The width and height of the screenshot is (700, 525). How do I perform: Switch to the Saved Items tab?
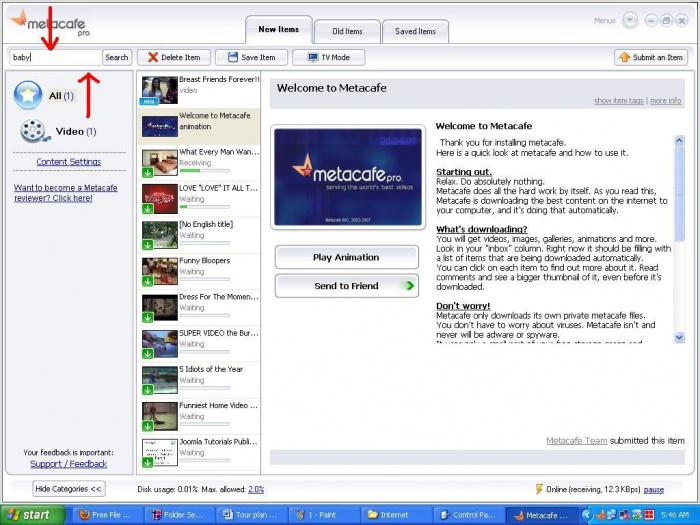pos(416,31)
